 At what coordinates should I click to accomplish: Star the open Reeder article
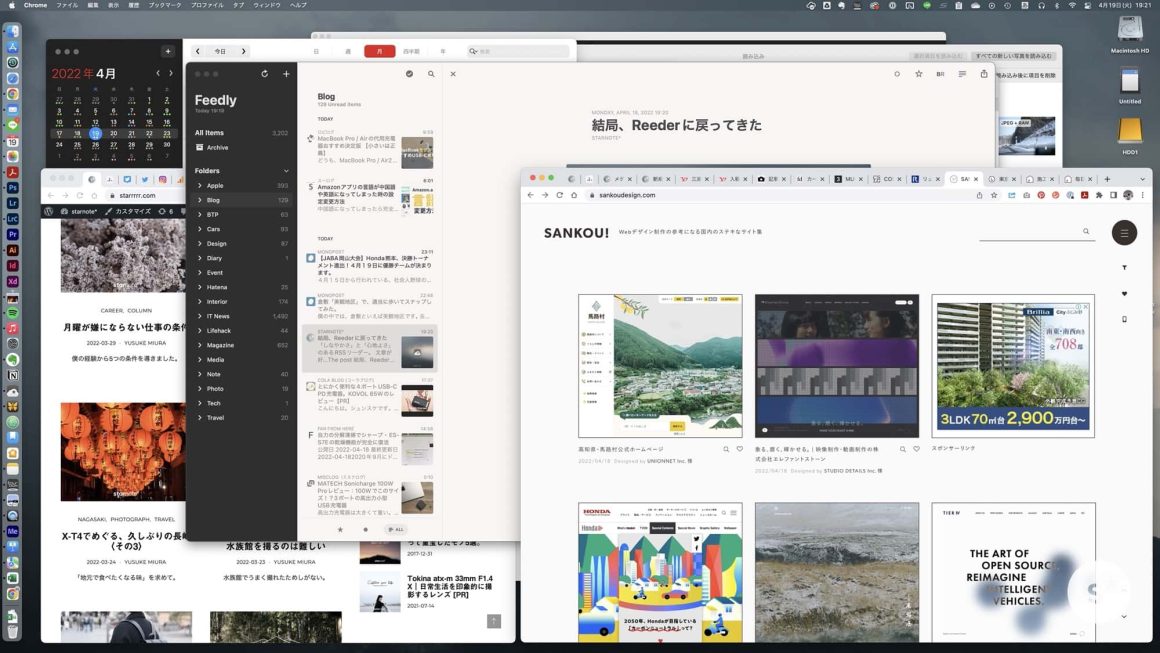click(x=918, y=74)
